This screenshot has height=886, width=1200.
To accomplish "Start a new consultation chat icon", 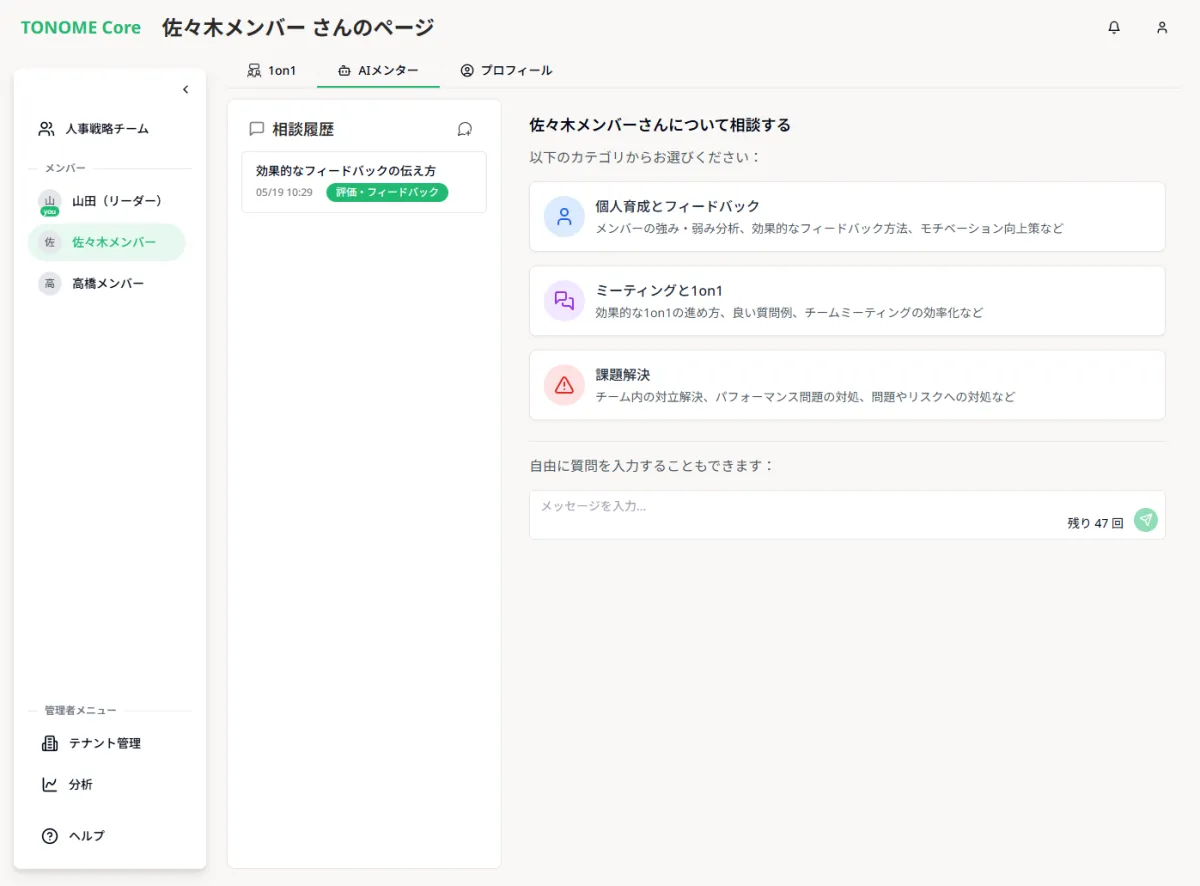I will (x=464, y=129).
